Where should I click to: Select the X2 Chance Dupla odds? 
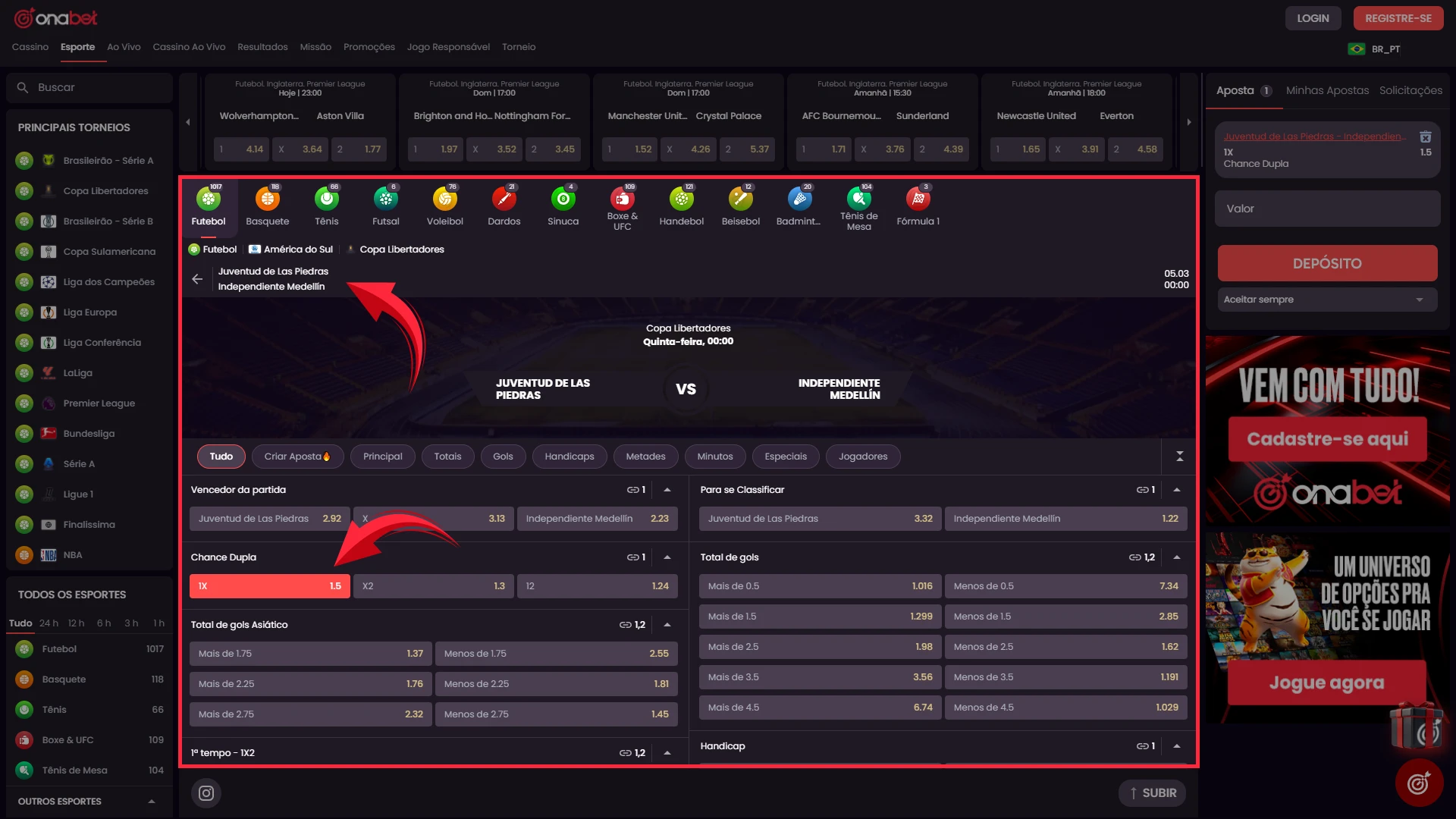click(433, 586)
